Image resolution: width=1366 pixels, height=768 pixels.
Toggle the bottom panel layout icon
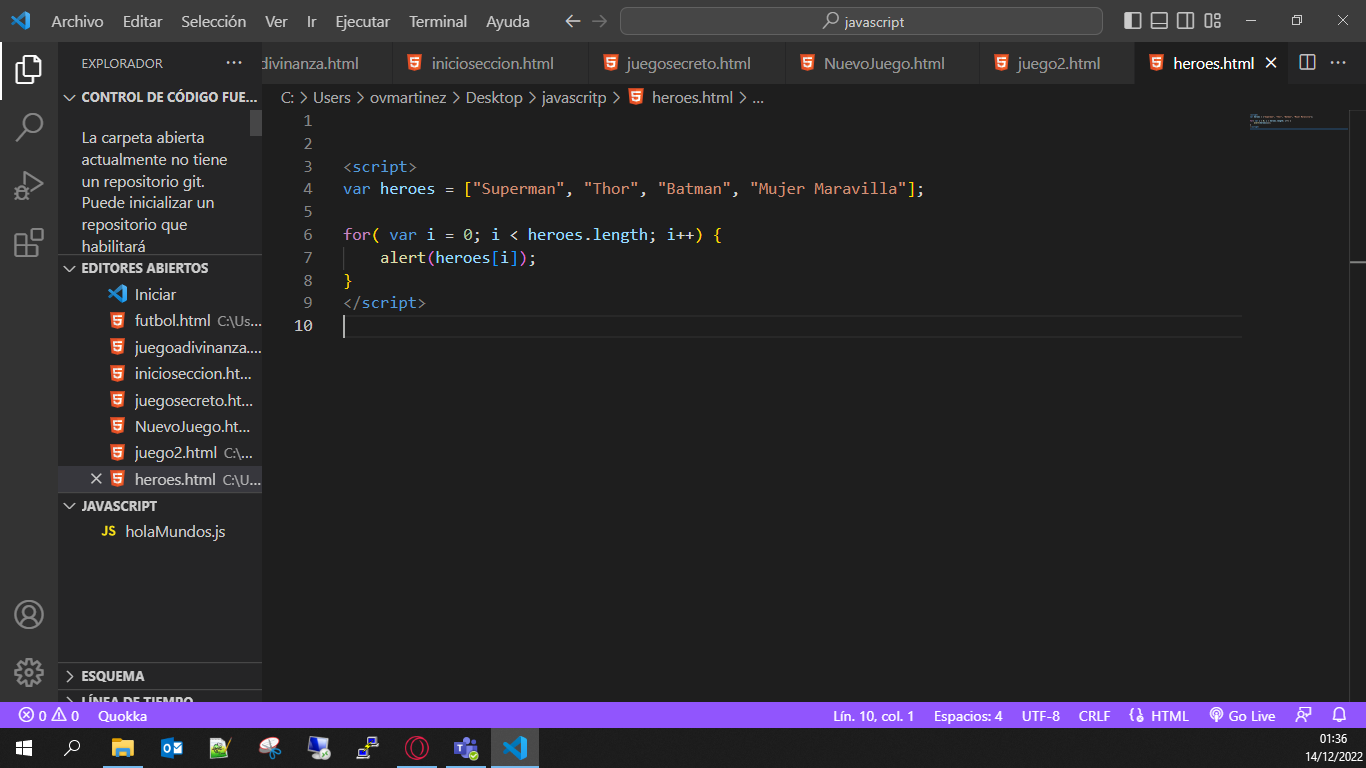click(x=1159, y=21)
